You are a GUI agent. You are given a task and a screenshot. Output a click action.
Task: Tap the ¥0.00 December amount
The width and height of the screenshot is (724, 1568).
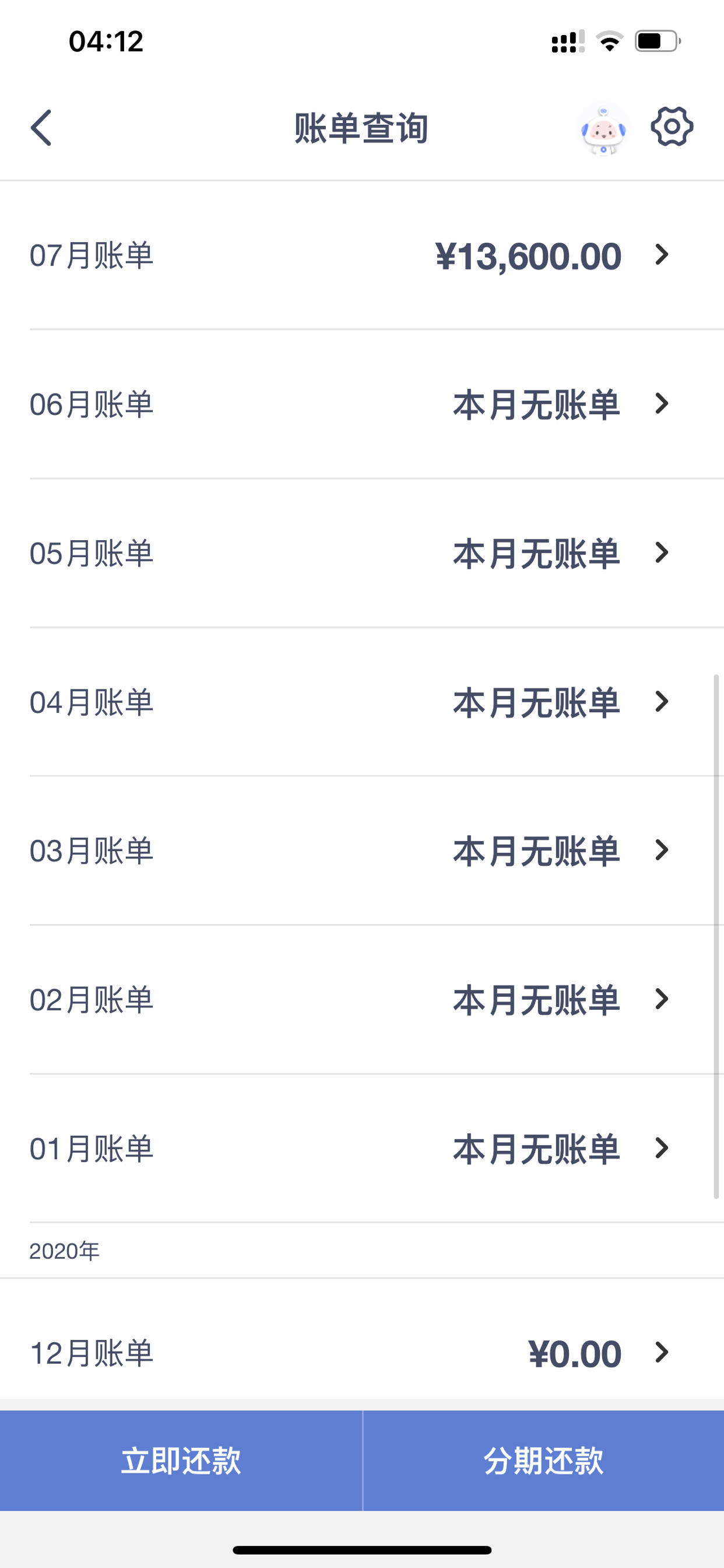[x=575, y=1354]
